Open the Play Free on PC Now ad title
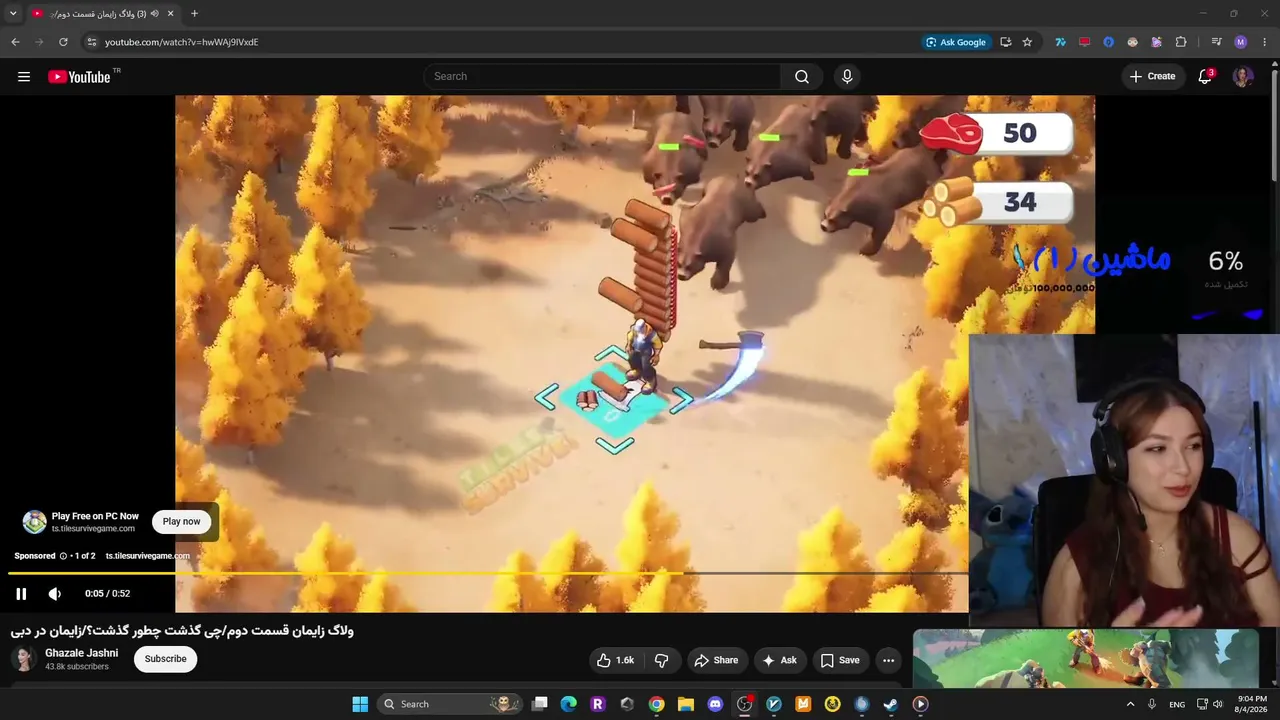This screenshot has height=720, width=1280. click(95, 516)
